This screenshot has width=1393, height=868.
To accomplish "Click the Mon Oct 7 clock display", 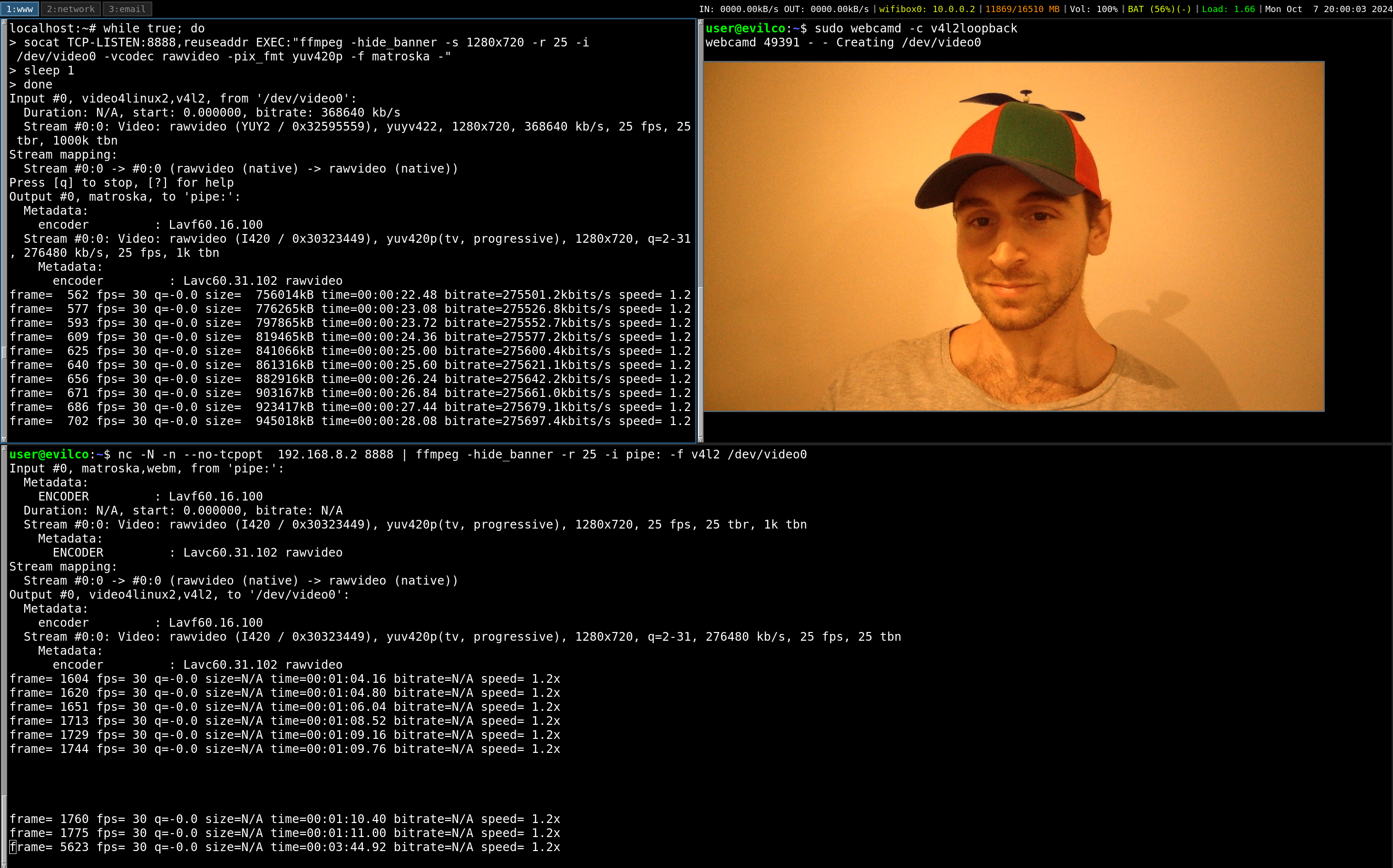I will tap(1328, 9).
